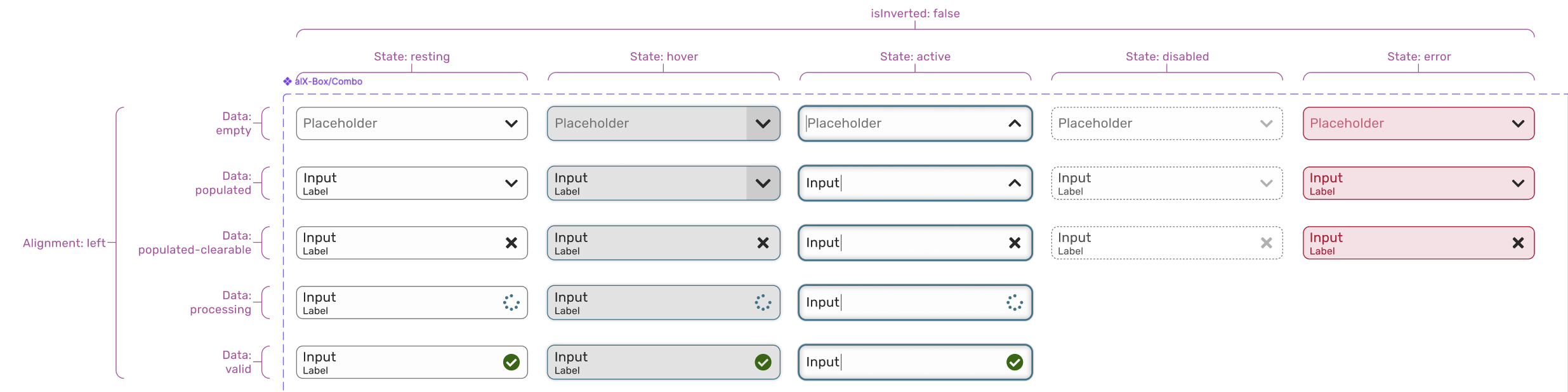Screen dimensions: 1568x392
Task: Click green checkmark in active valid combo
Action: 1015,362
